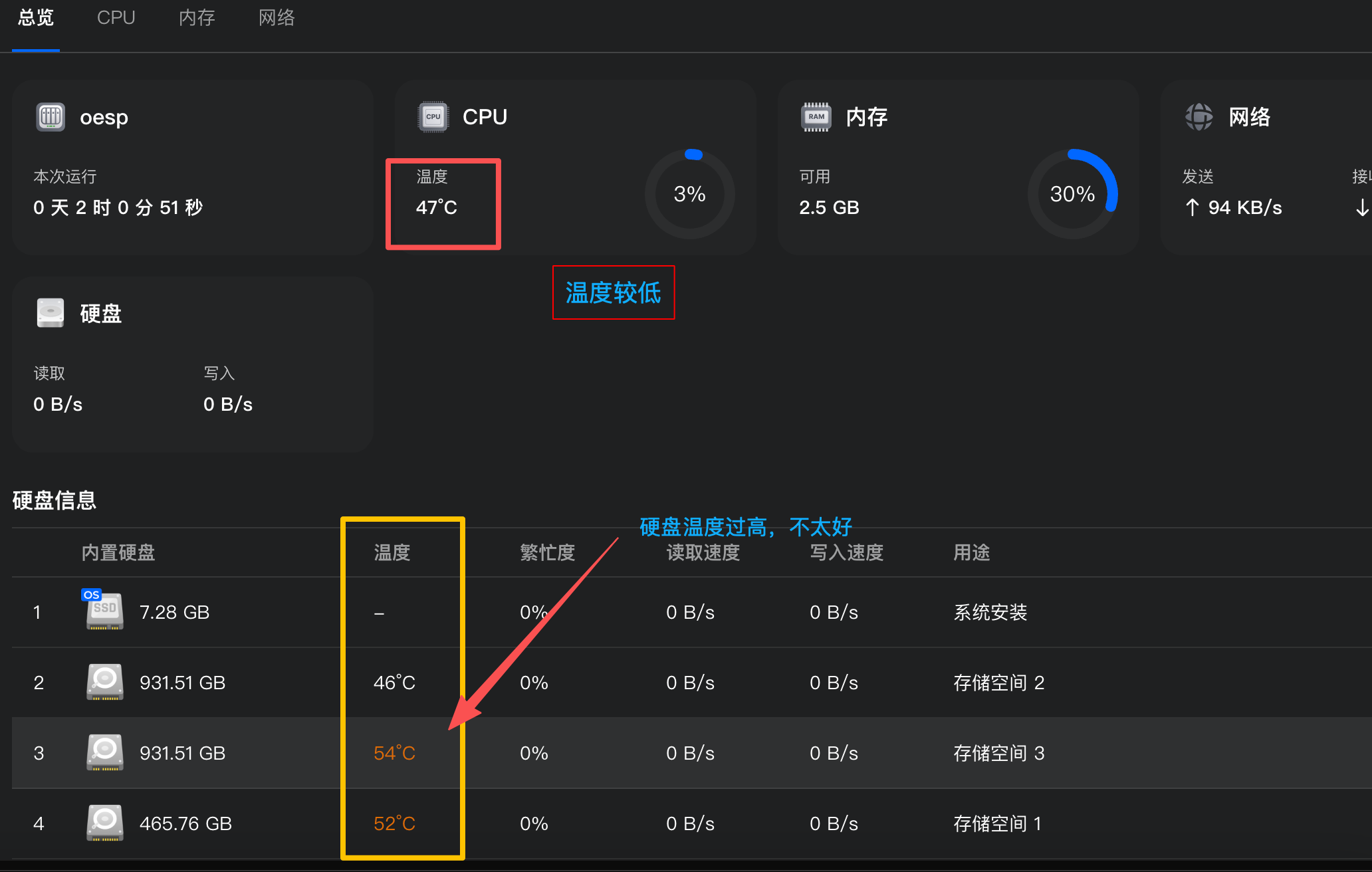Select the OS system SSD drive icon
The height and width of the screenshot is (872, 1372).
click(104, 611)
